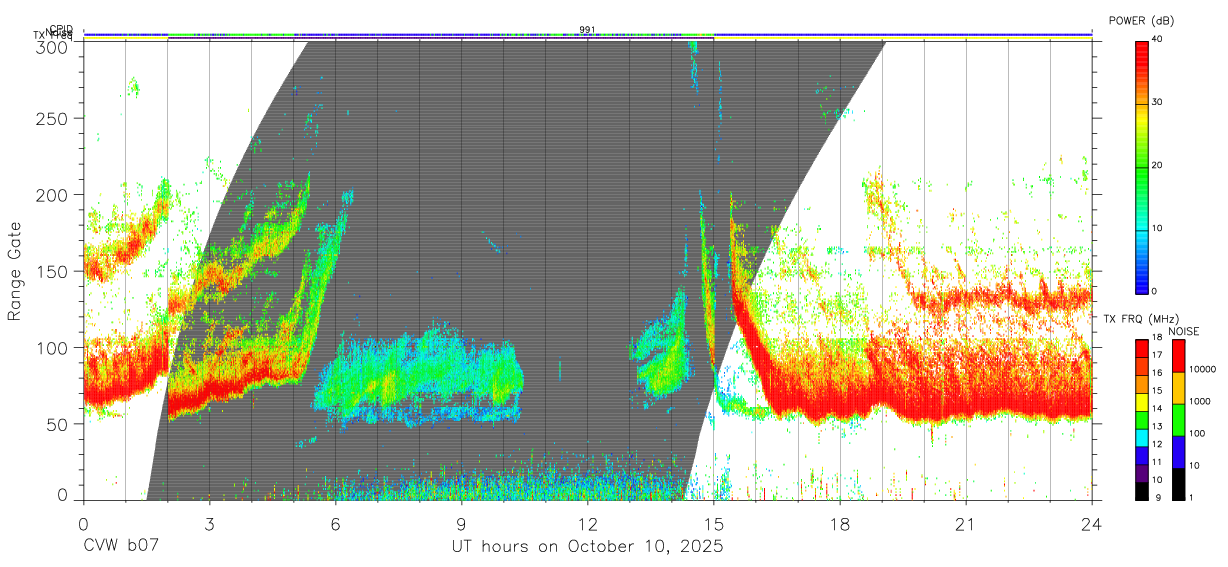The image size is (1228, 567).
Task: Click the 150 range gate tick label
Action: pyautogui.click(x=54, y=271)
